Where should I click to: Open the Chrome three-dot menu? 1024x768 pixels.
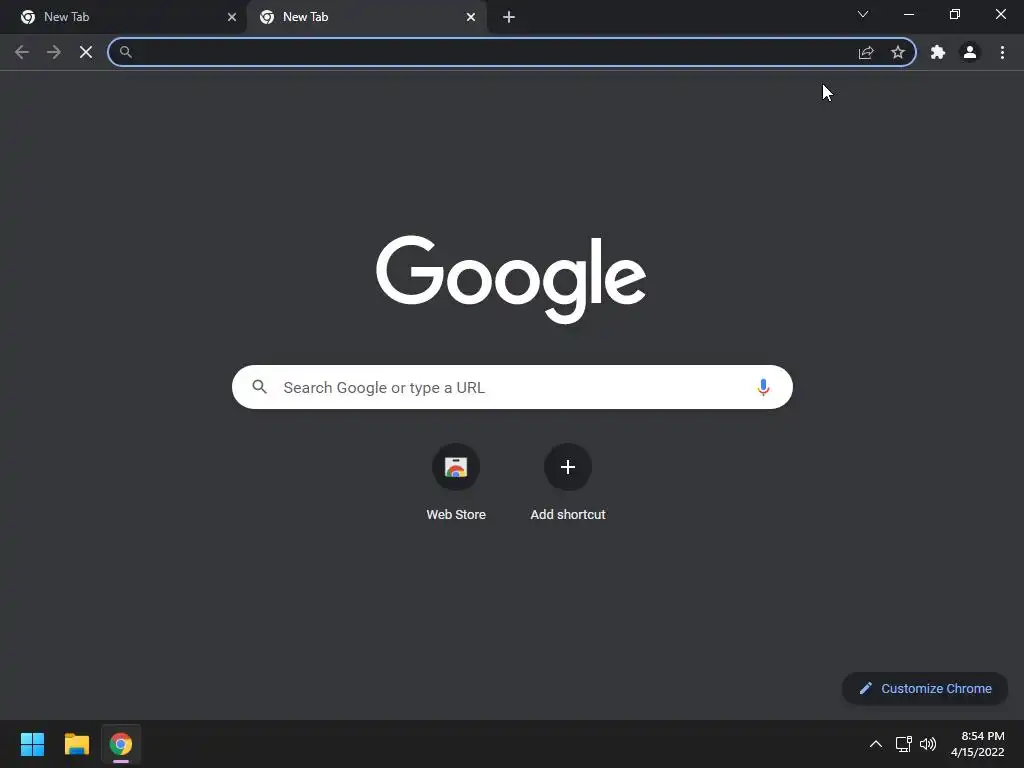click(x=1002, y=52)
